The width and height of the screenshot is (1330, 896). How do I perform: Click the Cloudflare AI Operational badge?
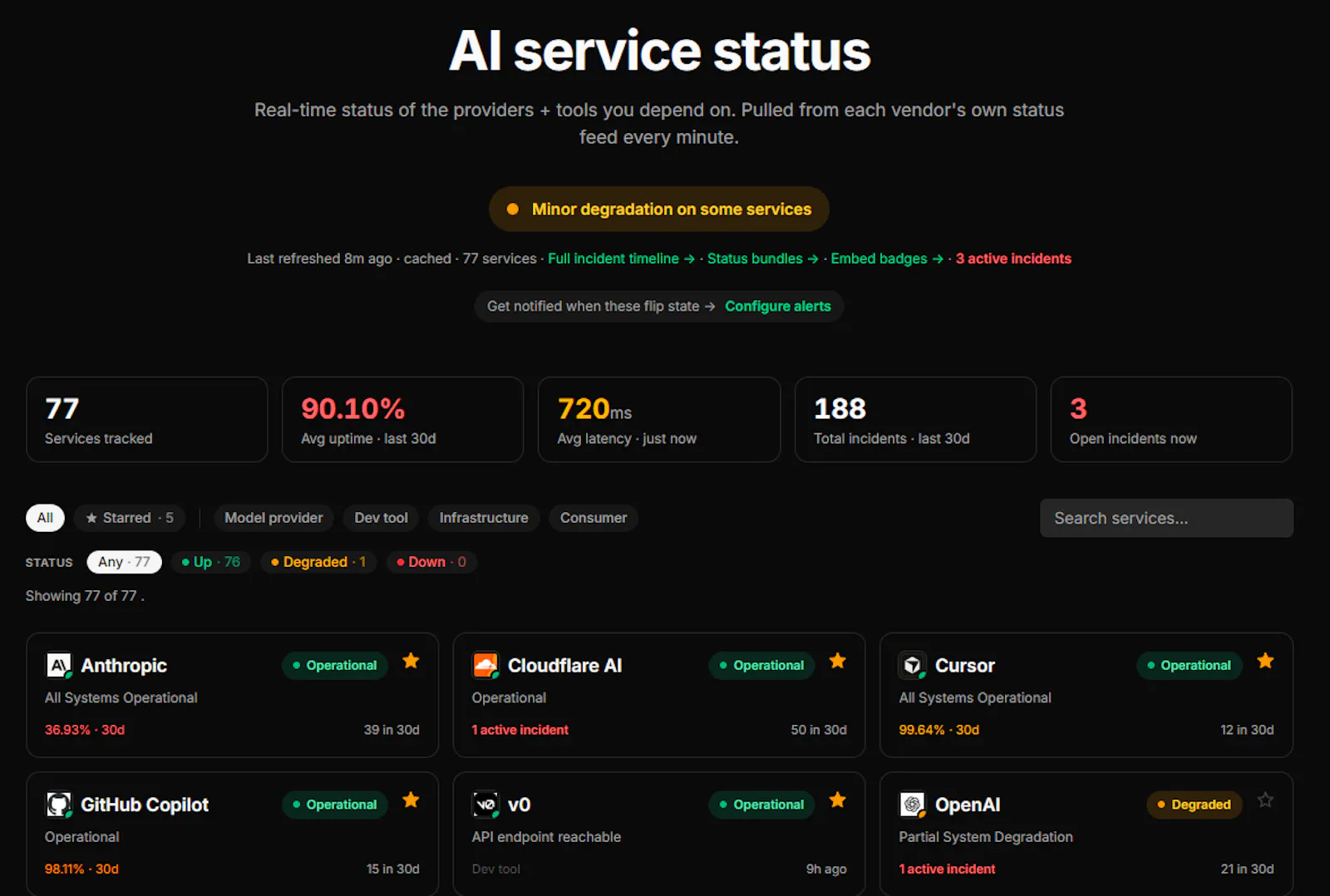click(761, 665)
